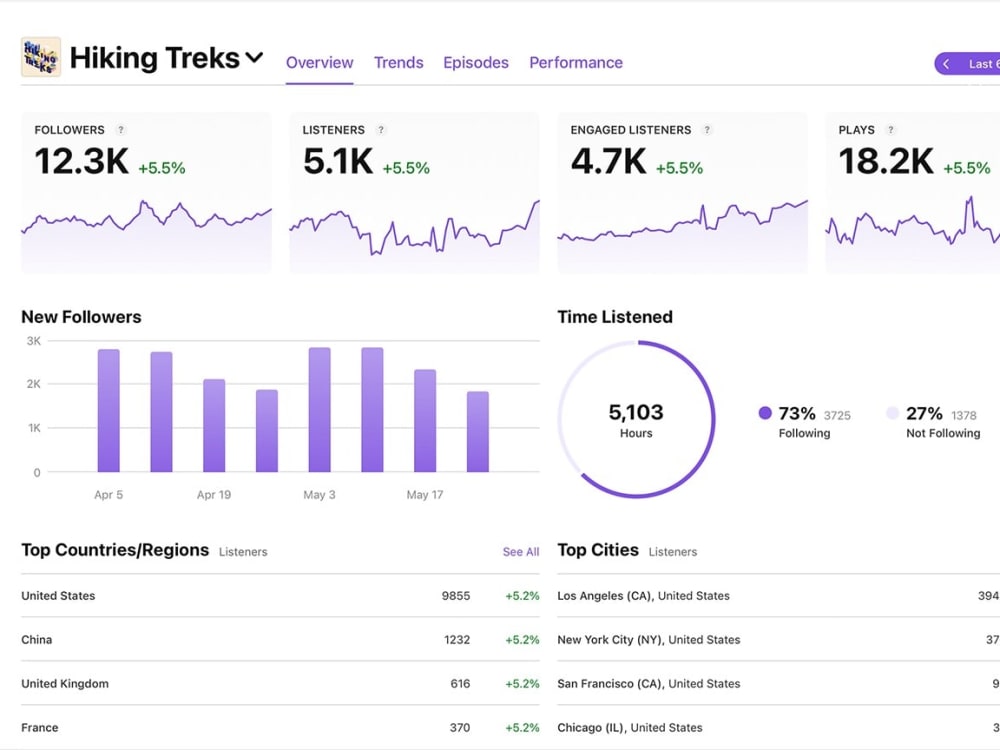Click See All for Top Countries/Regions
The image size is (1000, 750).
tap(520, 552)
